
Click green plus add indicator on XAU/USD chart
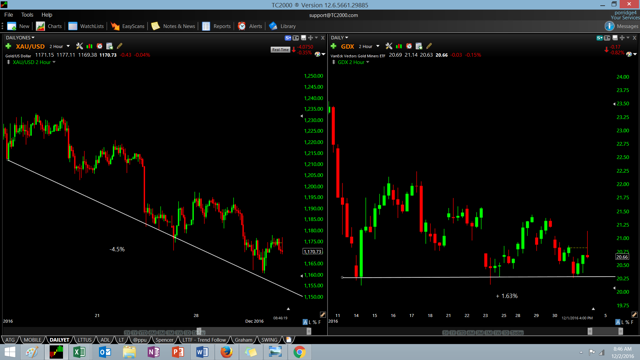[x=8, y=46]
